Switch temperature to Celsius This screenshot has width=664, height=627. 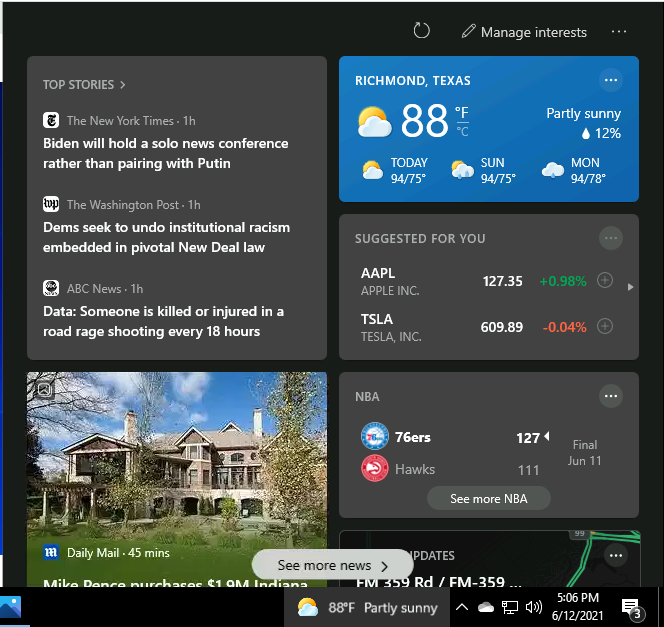coord(462,132)
